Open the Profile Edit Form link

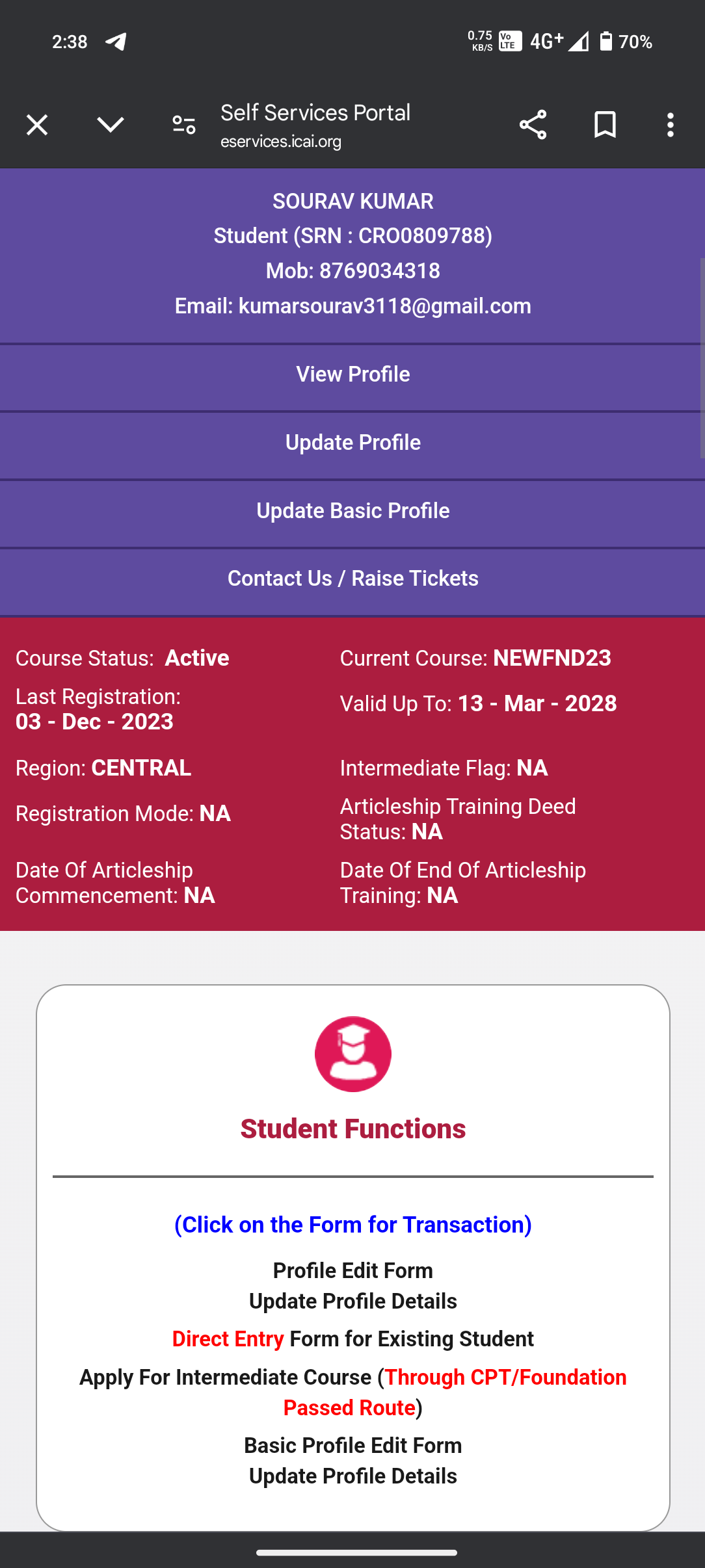coord(353,1271)
